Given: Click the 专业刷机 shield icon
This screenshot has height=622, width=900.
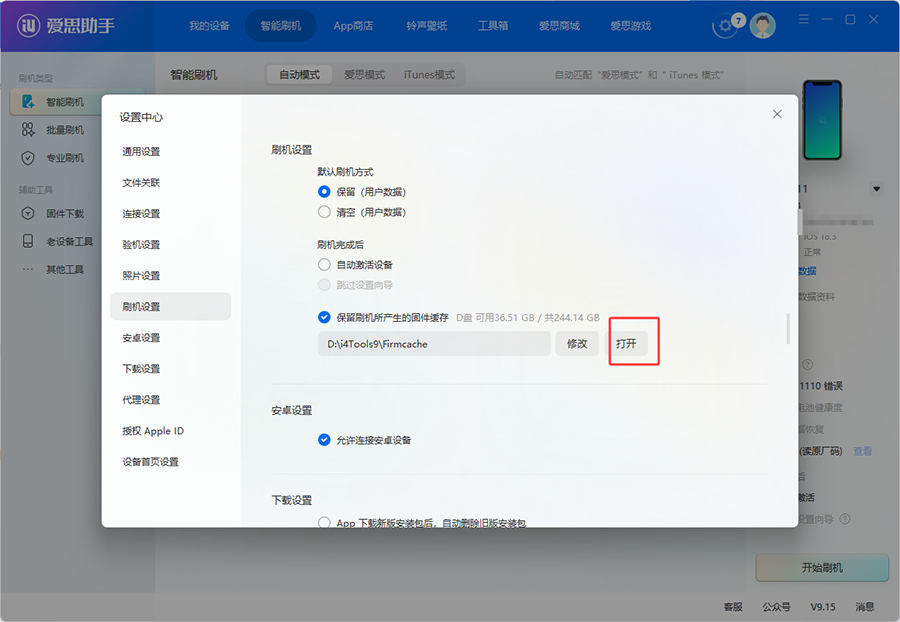Looking at the screenshot, I should point(28,158).
